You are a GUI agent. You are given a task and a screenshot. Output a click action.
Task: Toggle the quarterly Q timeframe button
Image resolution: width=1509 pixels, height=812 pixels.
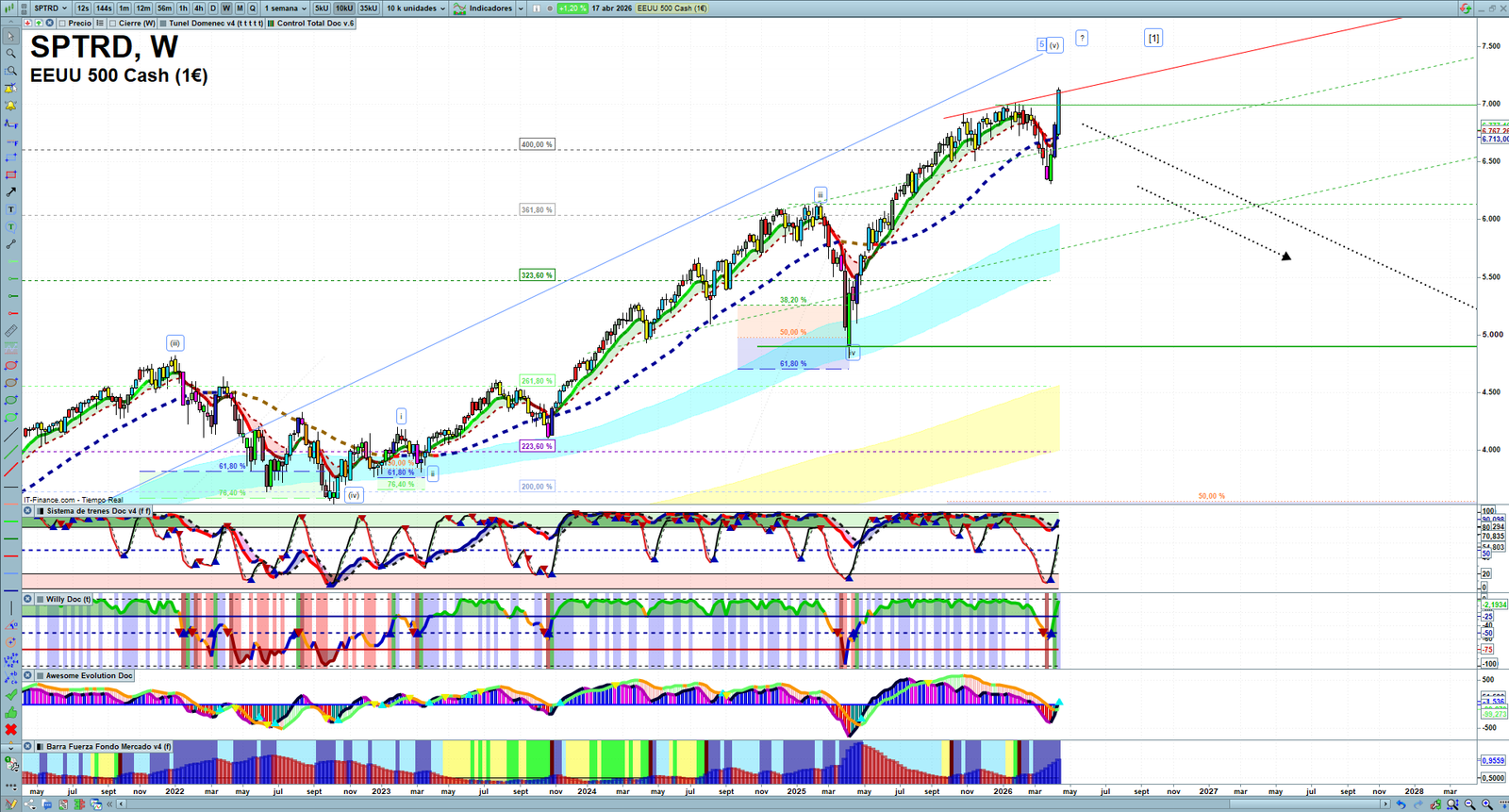[253, 8]
